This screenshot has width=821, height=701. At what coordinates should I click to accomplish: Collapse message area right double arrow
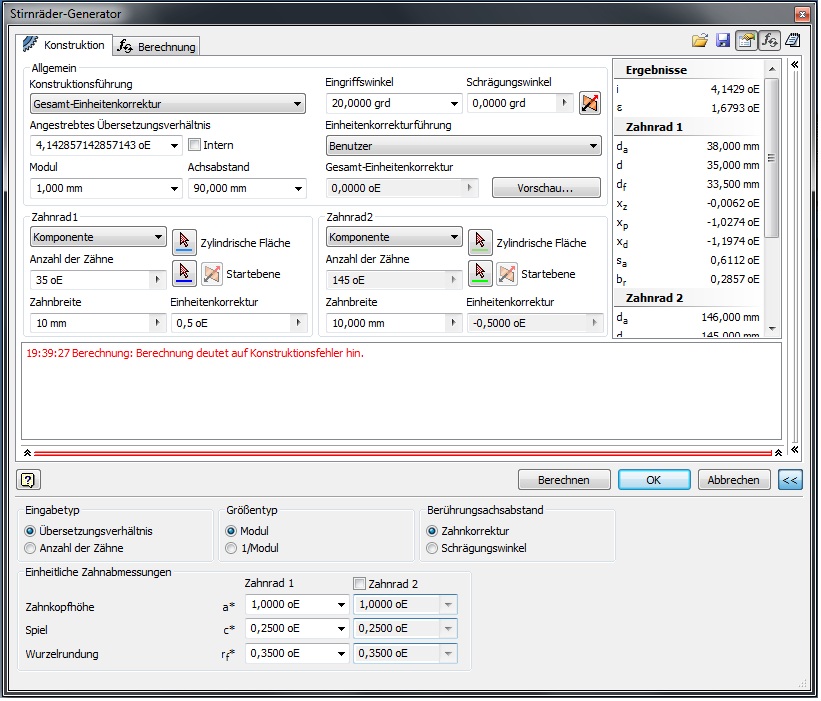(781, 454)
